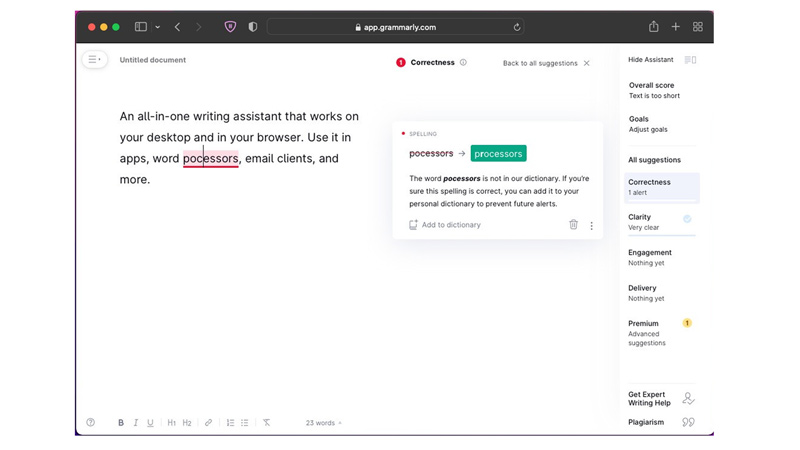Click the browser forward arrow

(x=198, y=27)
